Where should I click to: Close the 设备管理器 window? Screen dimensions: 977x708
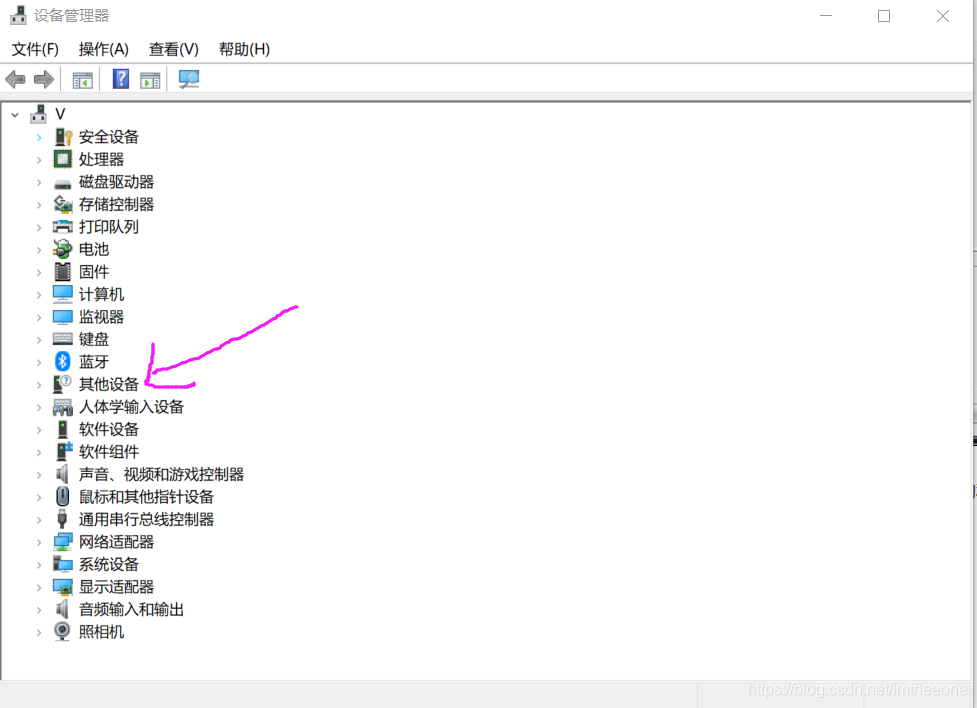943,16
